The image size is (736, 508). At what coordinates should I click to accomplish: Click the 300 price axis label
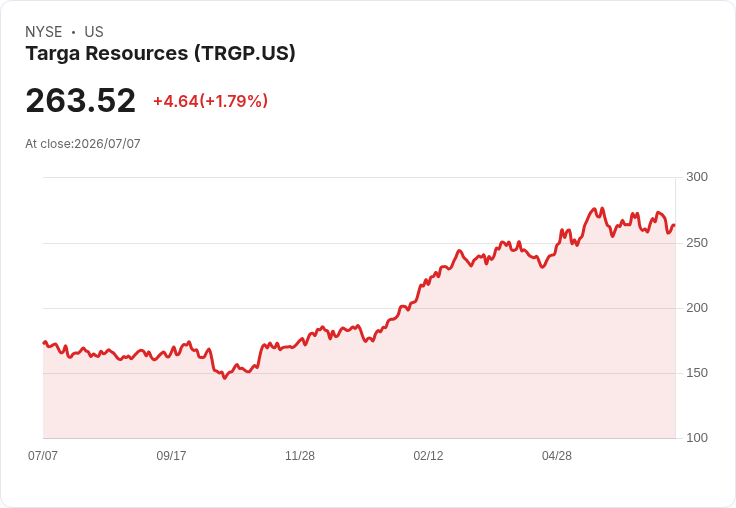tap(697, 177)
